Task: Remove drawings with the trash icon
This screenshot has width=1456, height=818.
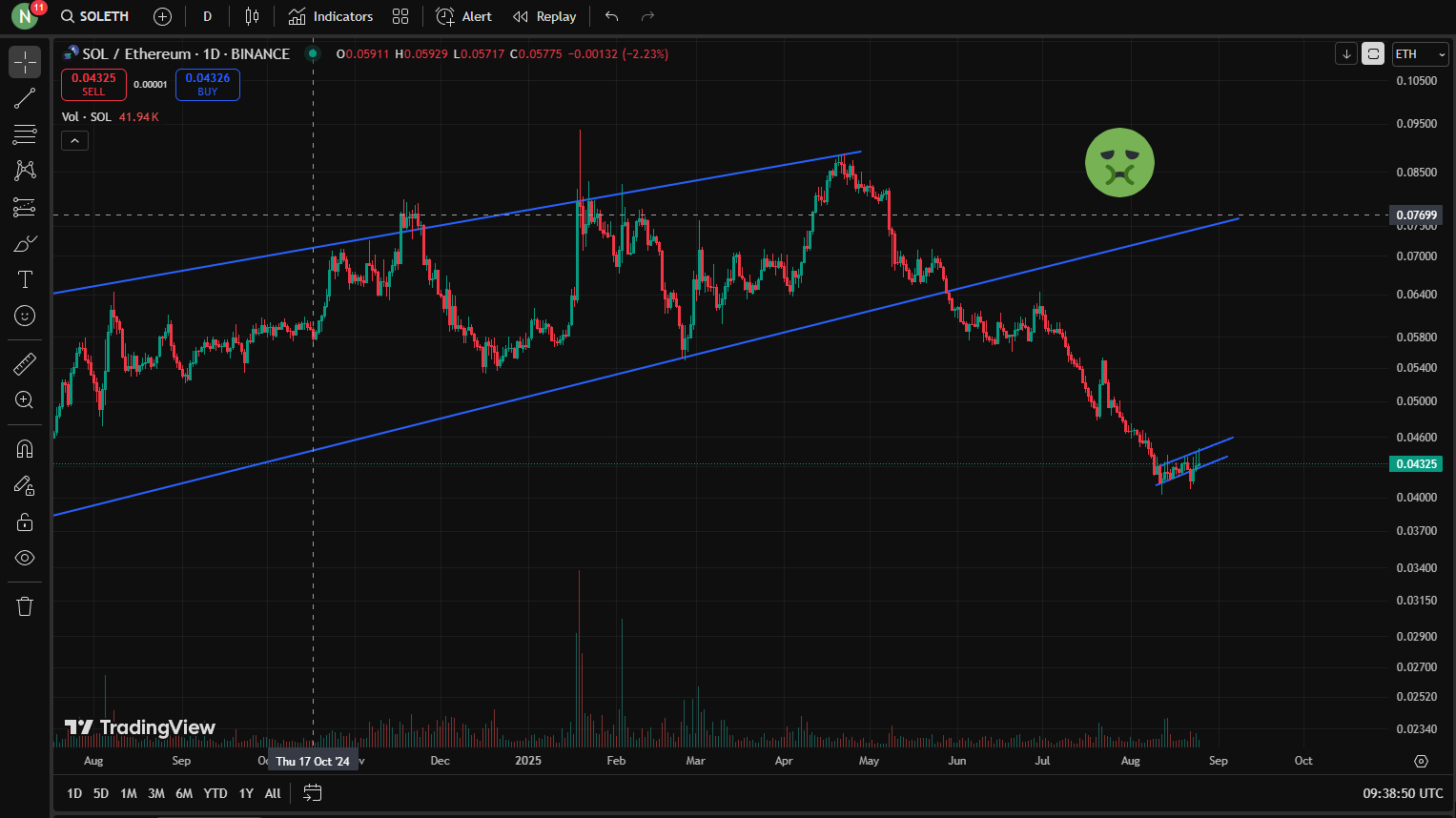Action: tap(25, 606)
